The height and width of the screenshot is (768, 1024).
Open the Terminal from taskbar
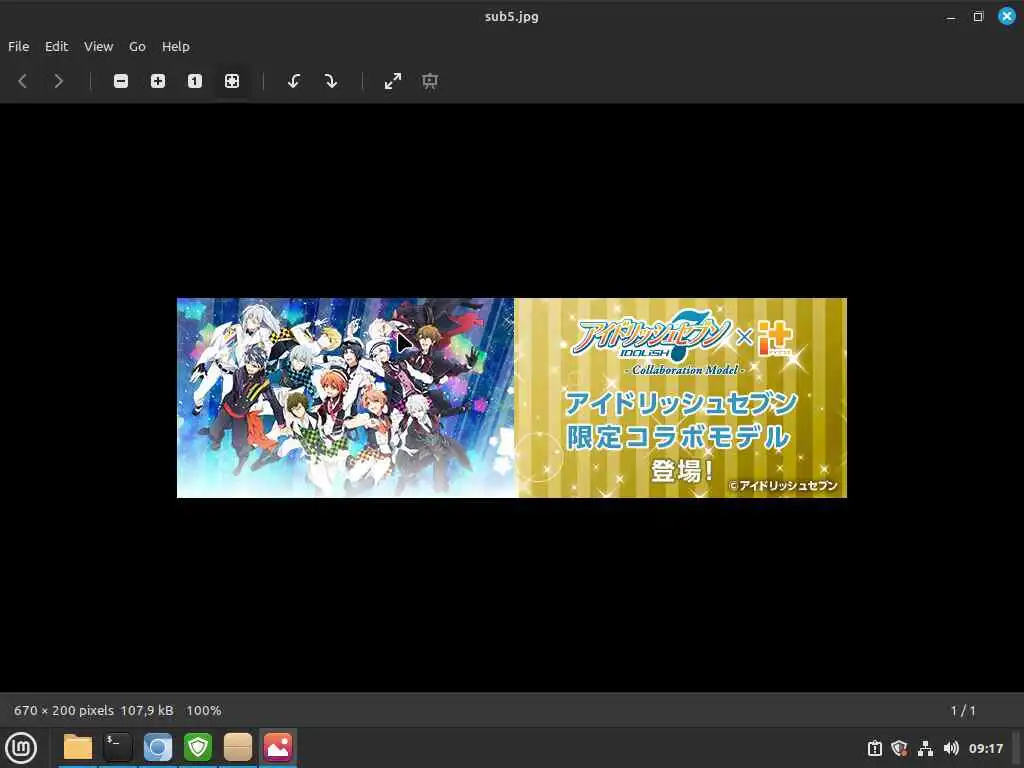(118, 747)
